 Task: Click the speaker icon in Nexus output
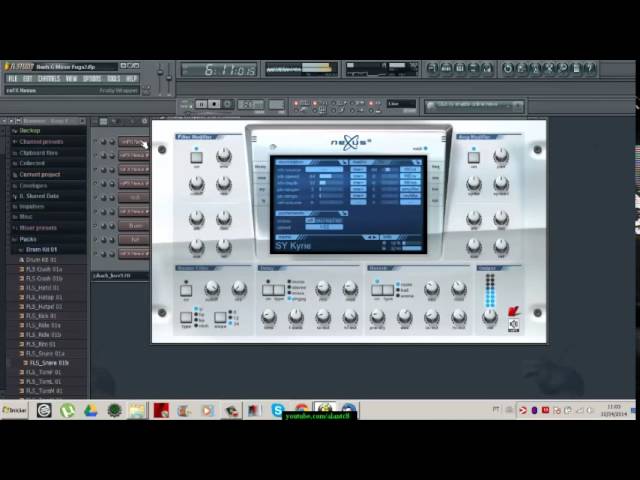click(x=513, y=325)
